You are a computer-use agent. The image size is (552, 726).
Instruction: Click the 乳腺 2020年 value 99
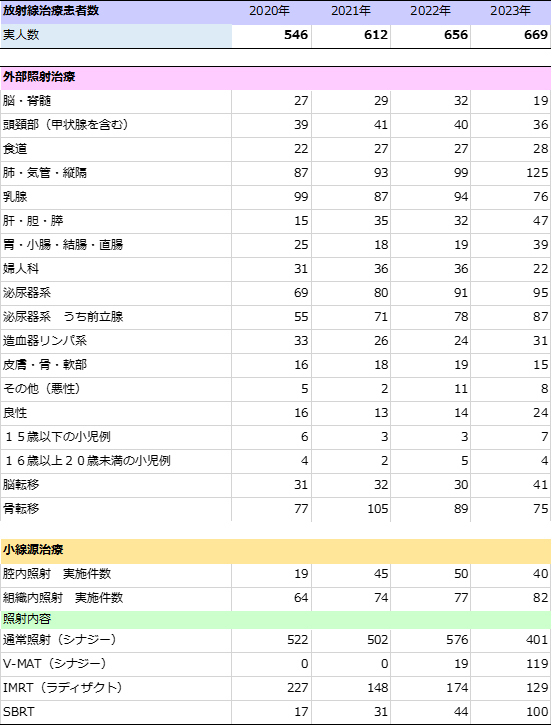coord(301,197)
